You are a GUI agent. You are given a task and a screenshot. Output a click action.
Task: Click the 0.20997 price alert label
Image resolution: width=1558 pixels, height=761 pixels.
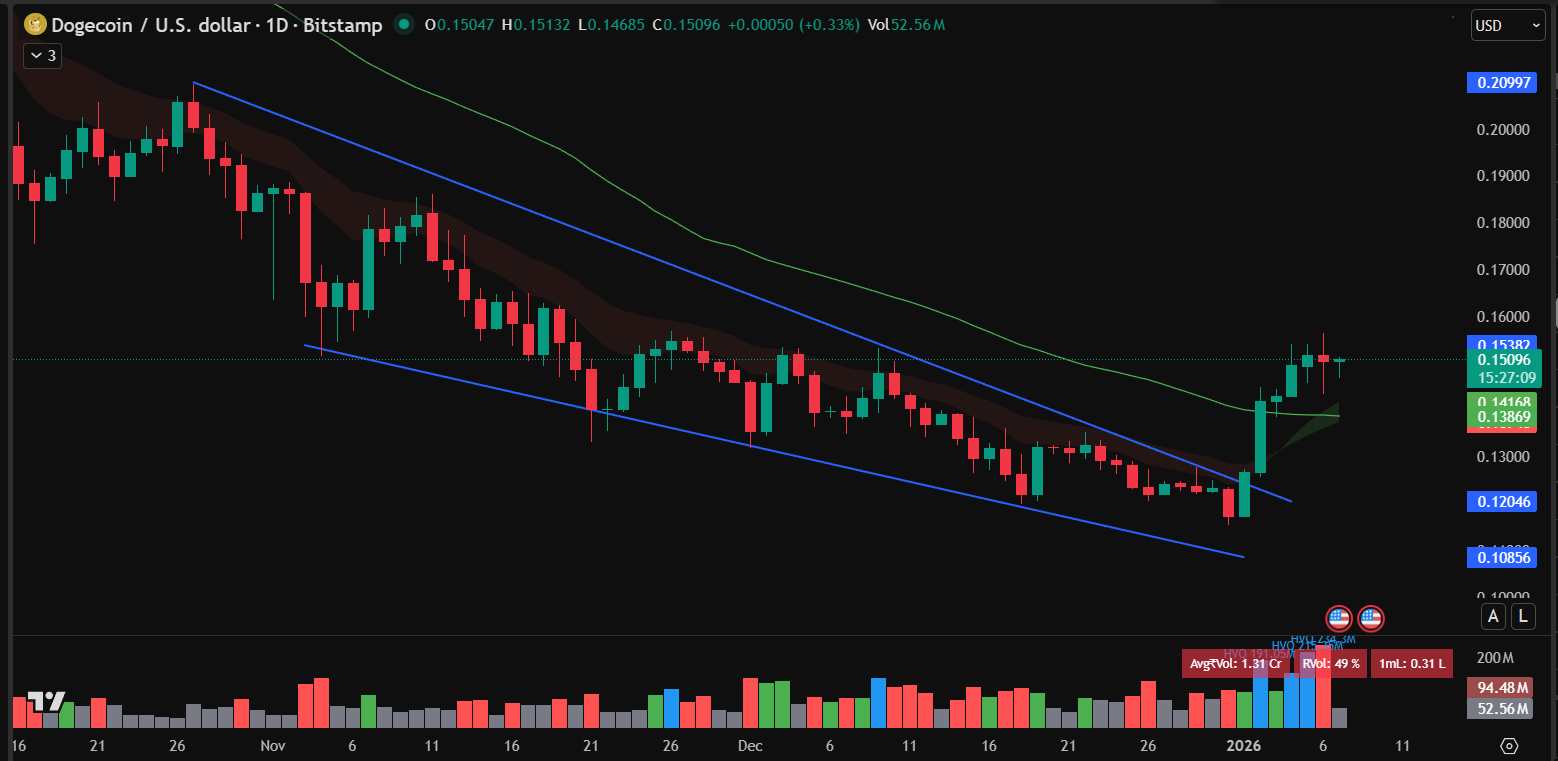pos(1501,82)
